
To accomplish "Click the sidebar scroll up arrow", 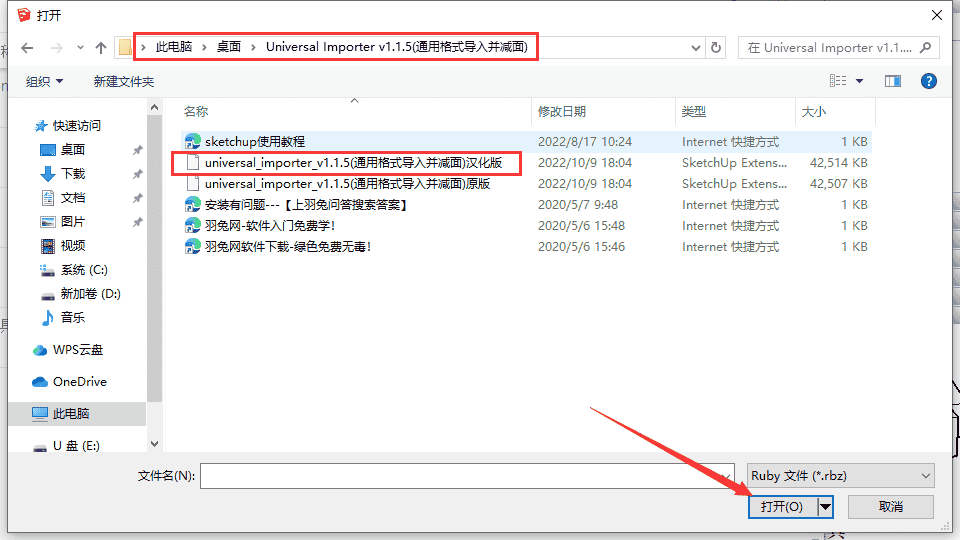I will pyautogui.click(x=154, y=107).
